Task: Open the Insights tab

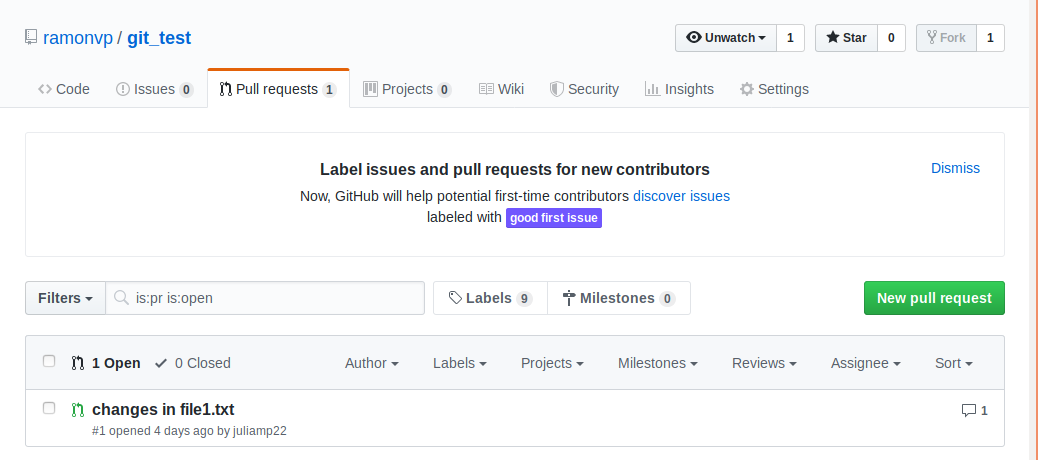Action: (679, 89)
